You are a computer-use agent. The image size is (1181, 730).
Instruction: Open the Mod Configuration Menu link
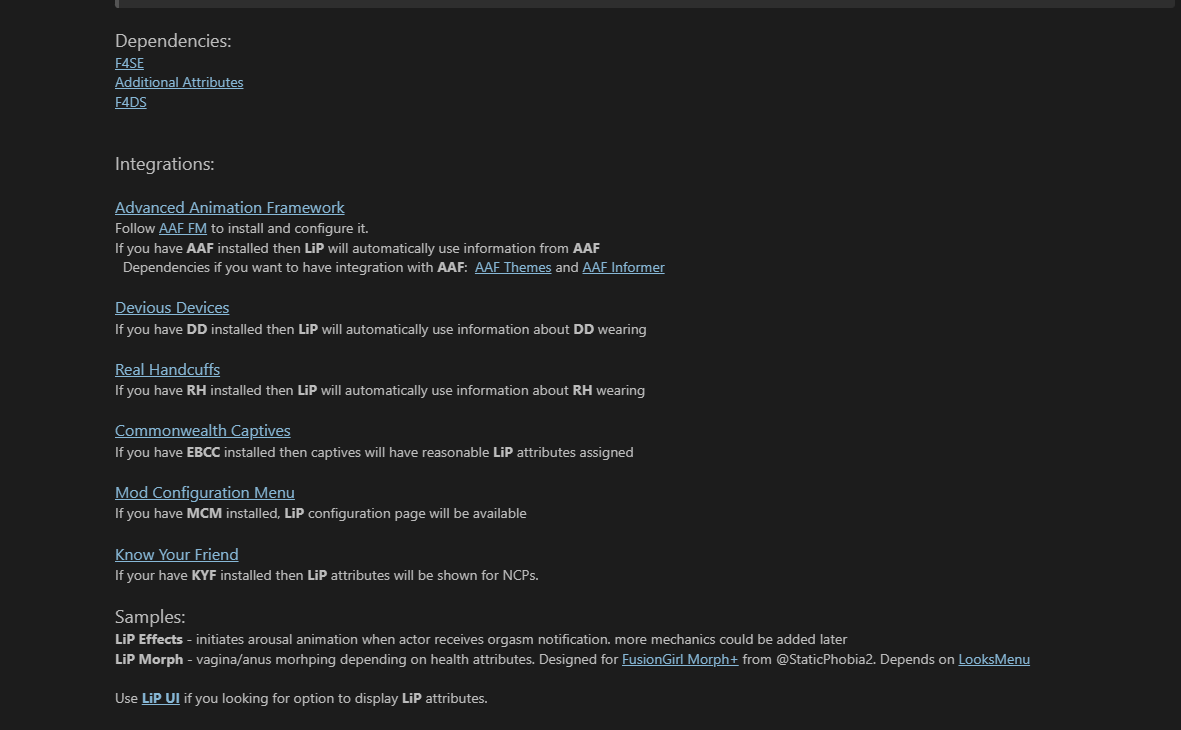(x=204, y=493)
